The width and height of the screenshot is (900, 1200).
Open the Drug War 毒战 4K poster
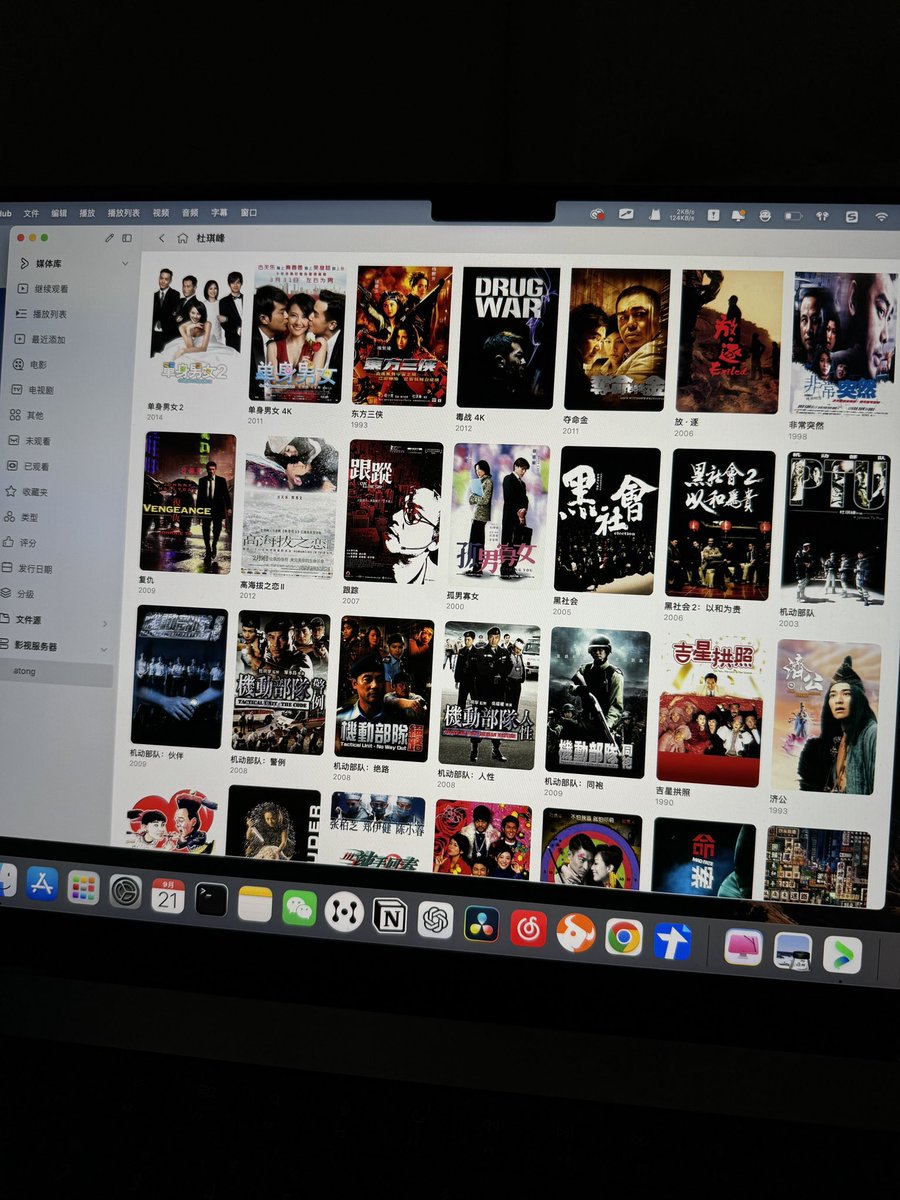click(508, 338)
